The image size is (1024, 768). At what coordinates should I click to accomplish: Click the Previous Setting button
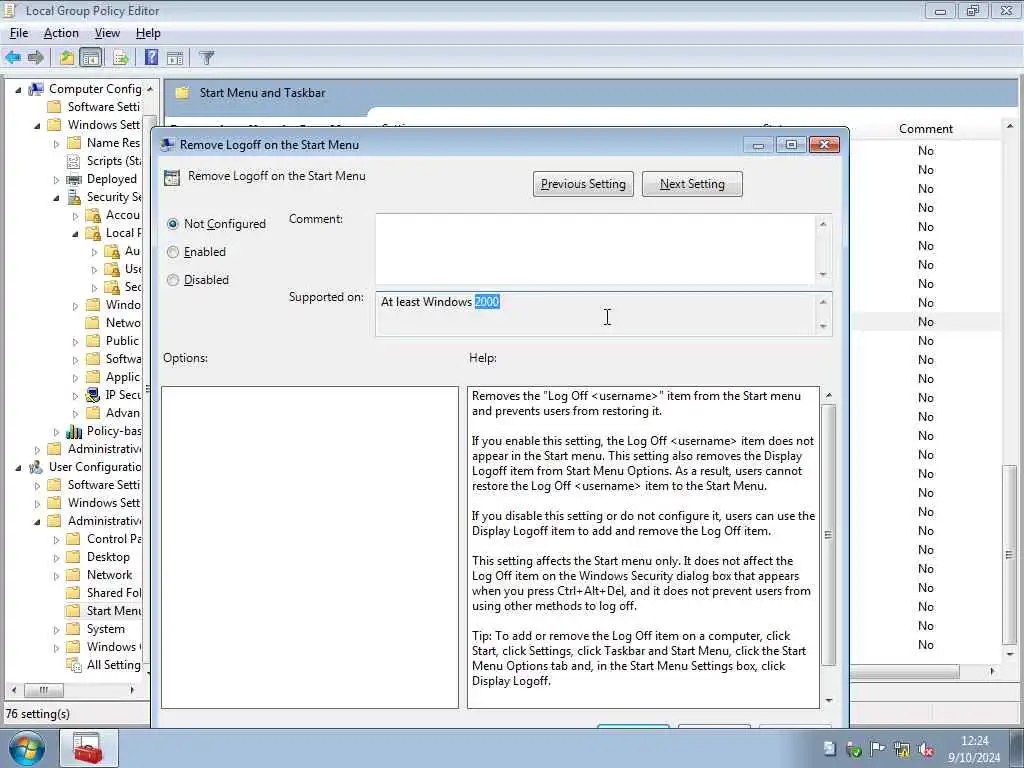click(x=583, y=184)
